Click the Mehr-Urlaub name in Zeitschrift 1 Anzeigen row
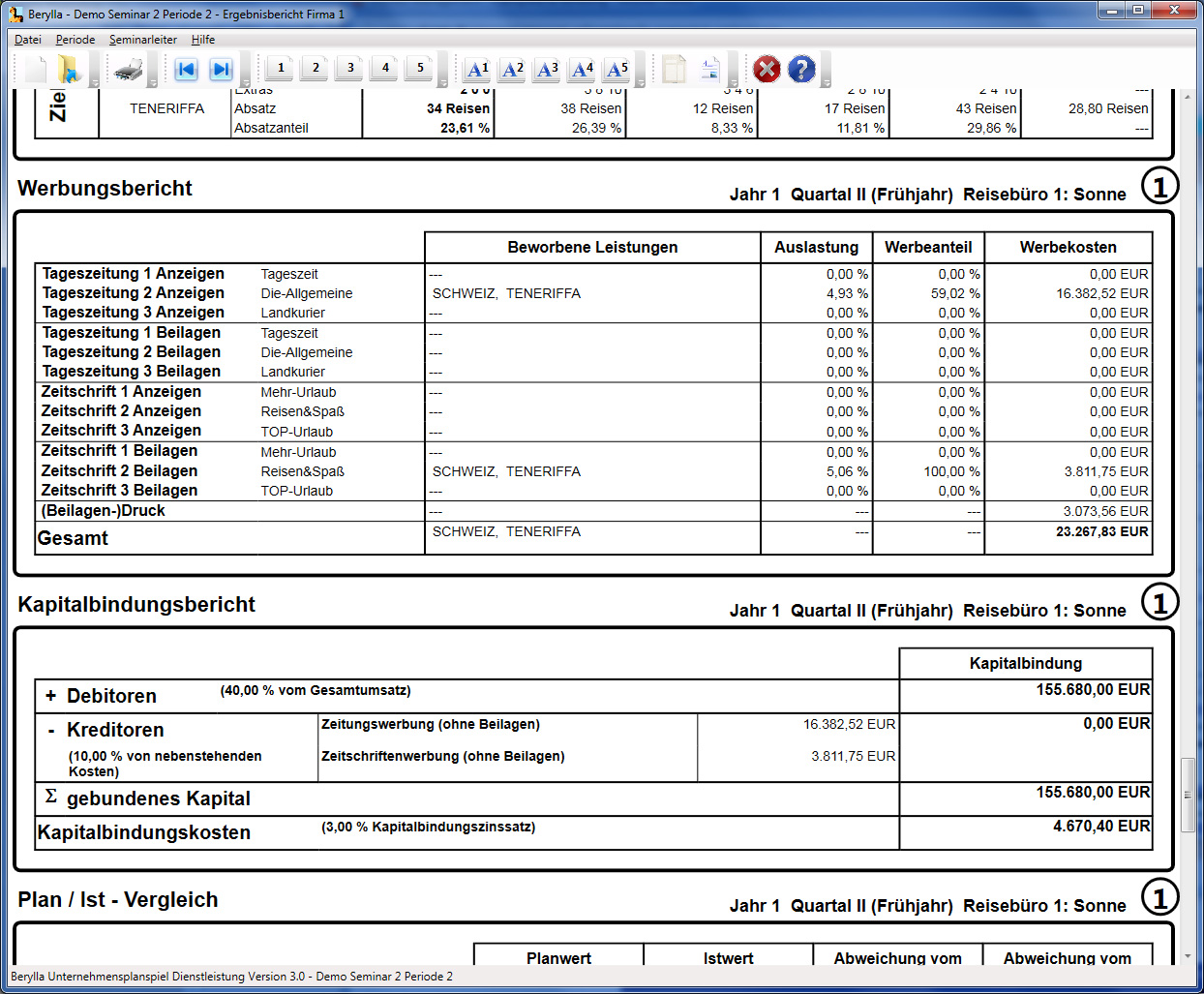This screenshot has height=994, width=1204. [298, 392]
